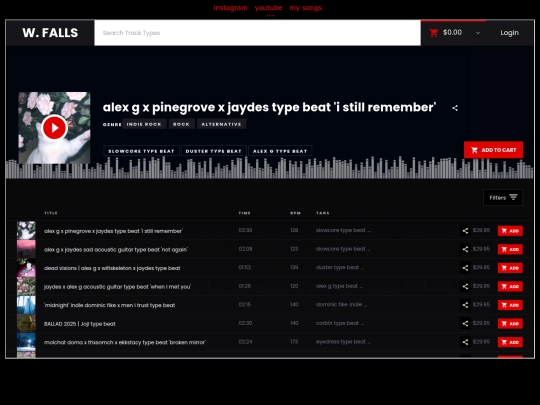Add 'when i met you' row to cart
Screen dimensions: 540x405
pos(510,287)
